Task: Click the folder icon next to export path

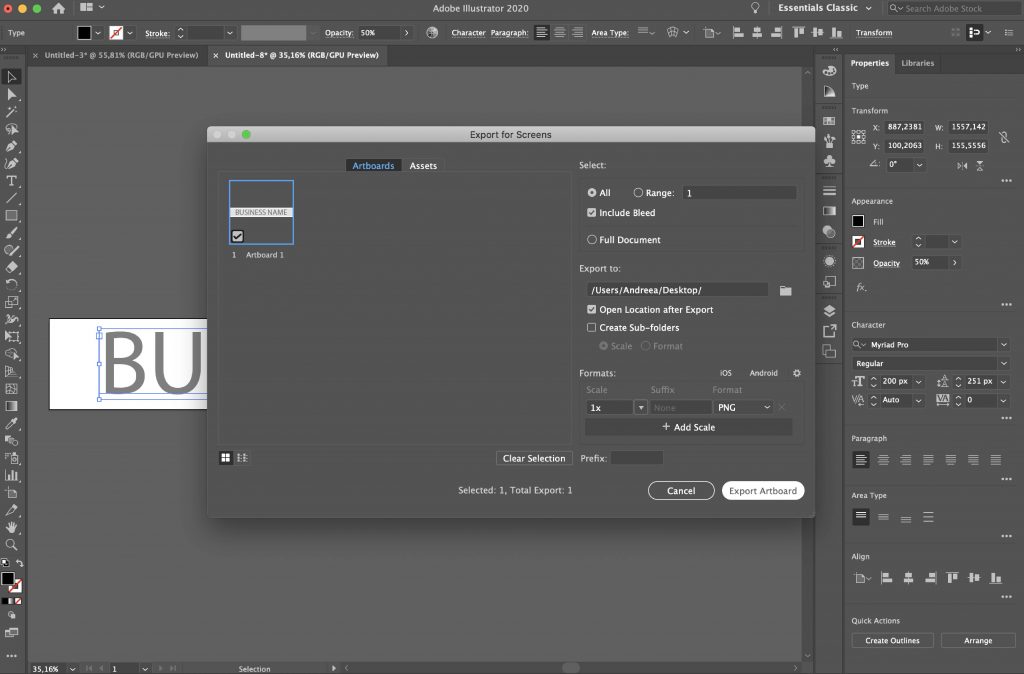Action: tap(786, 291)
